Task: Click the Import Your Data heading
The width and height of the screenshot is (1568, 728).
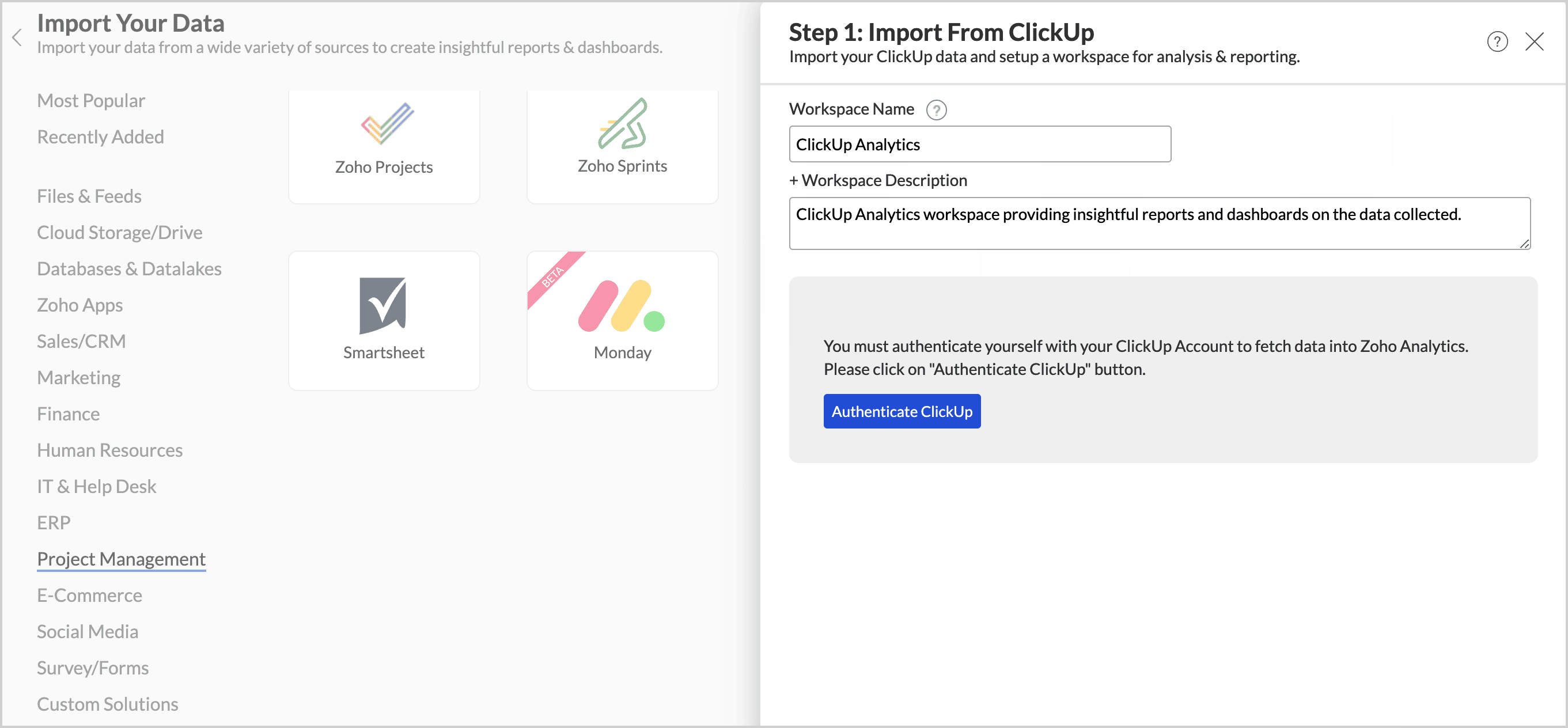Action: click(131, 23)
